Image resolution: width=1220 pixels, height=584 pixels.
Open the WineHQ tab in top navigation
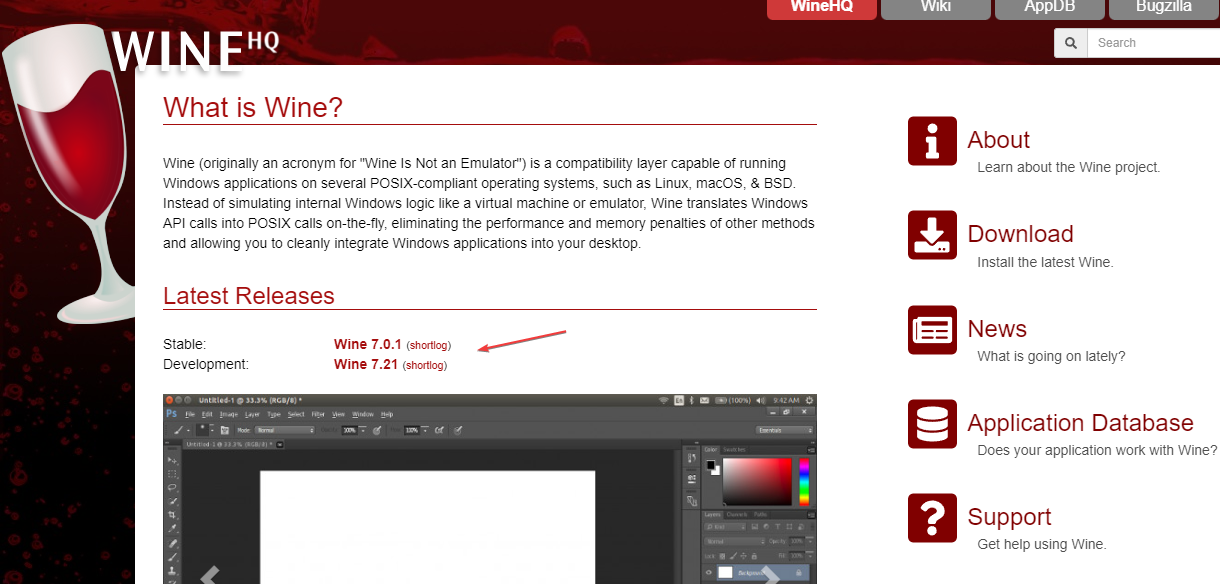(x=822, y=8)
